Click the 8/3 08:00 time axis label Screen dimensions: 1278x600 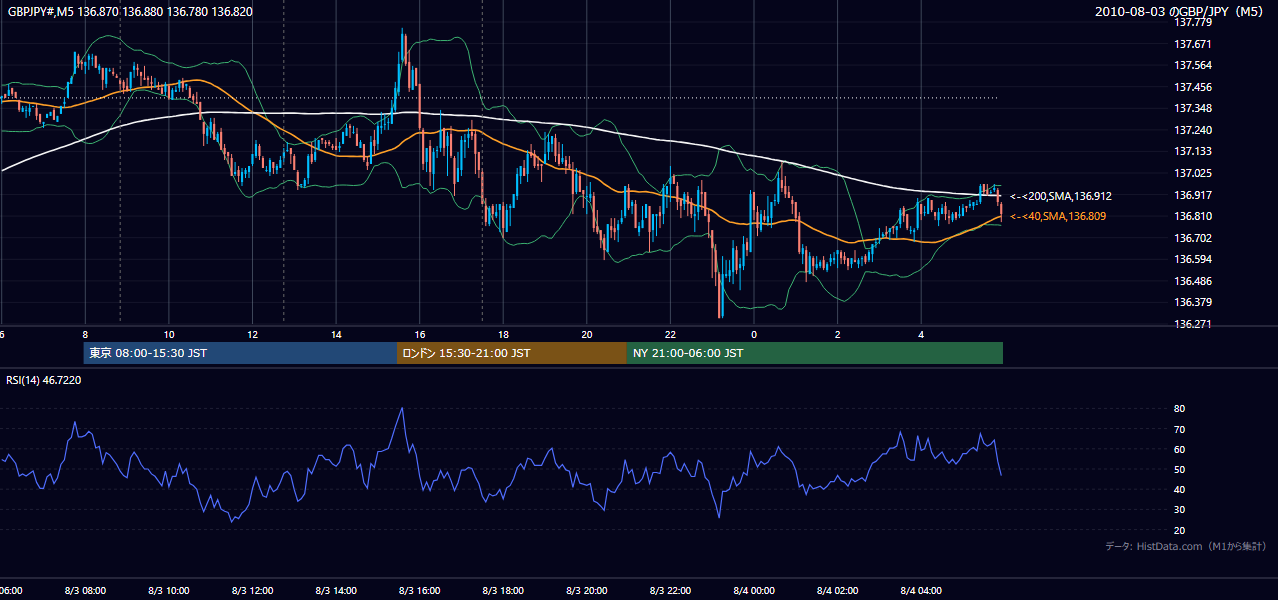pos(85,591)
